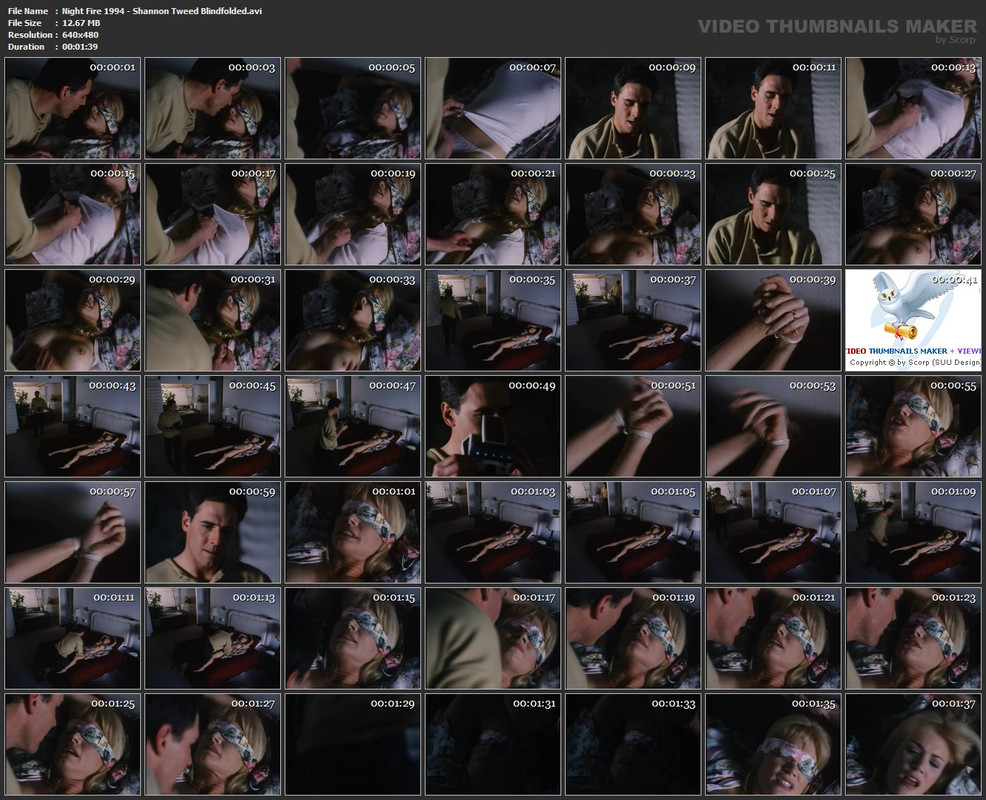
Task: Open the last thumbnail at 00:01:37
Action: point(914,745)
